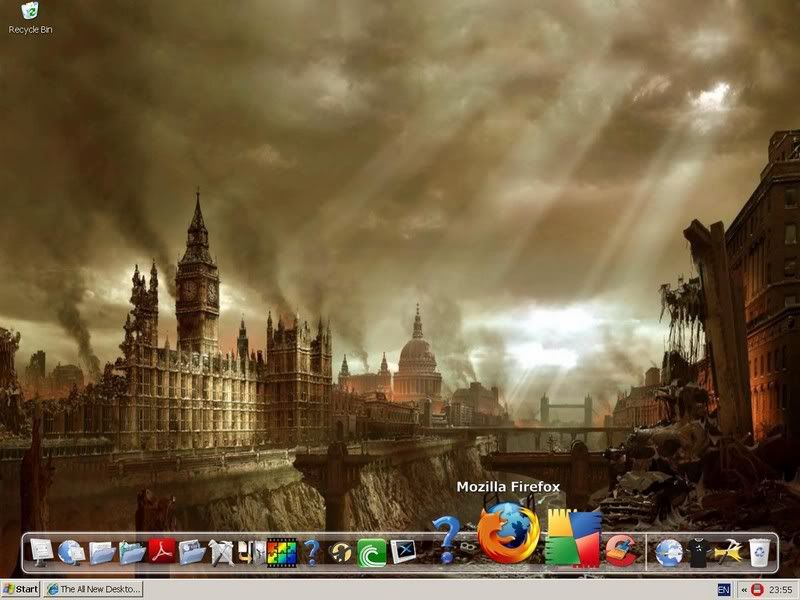This screenshot has width=800, height=600.
Task: Open the Recycle Bin desktop icon
Action: 30,18
